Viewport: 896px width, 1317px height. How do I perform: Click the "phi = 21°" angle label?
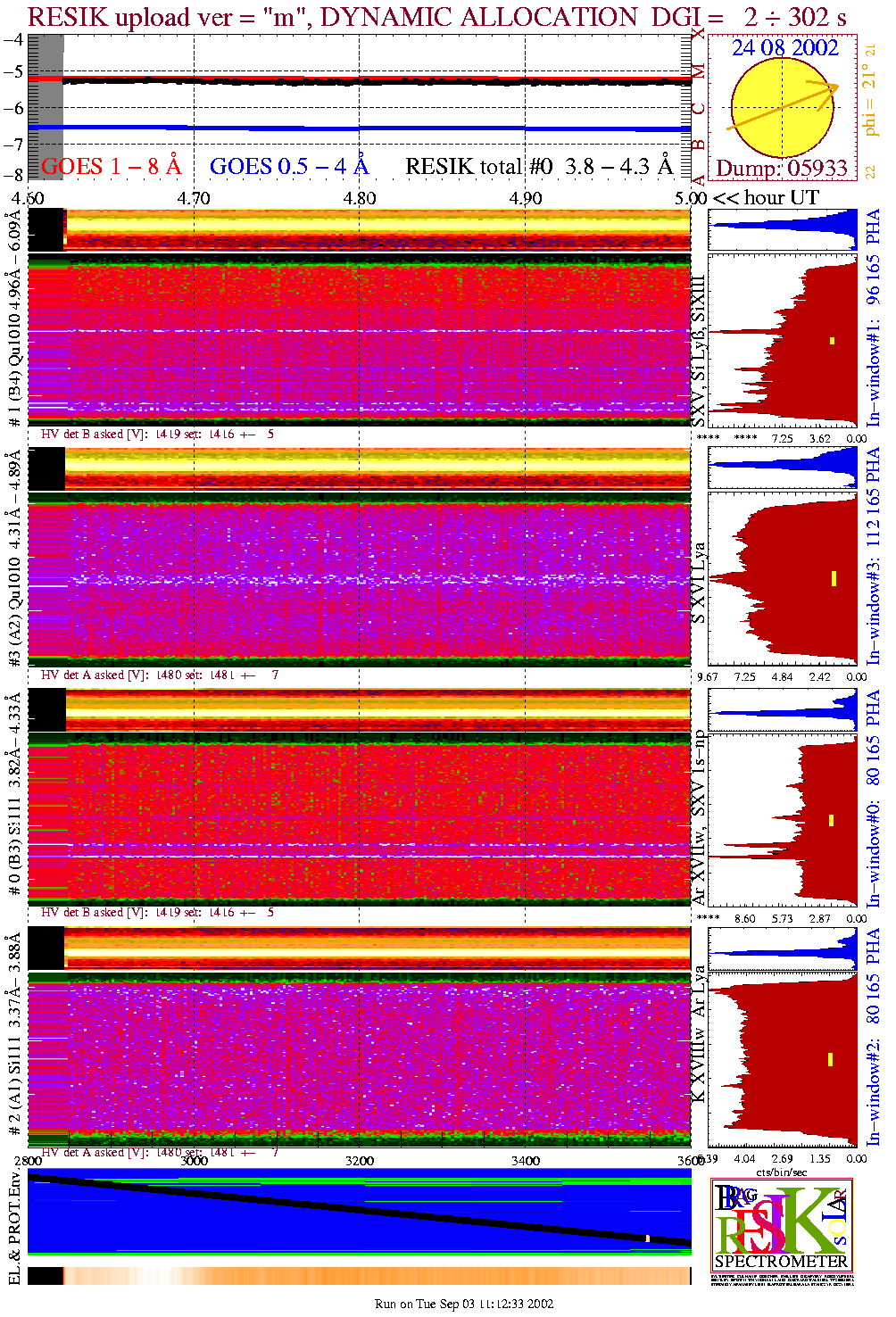tap(870, 100)
